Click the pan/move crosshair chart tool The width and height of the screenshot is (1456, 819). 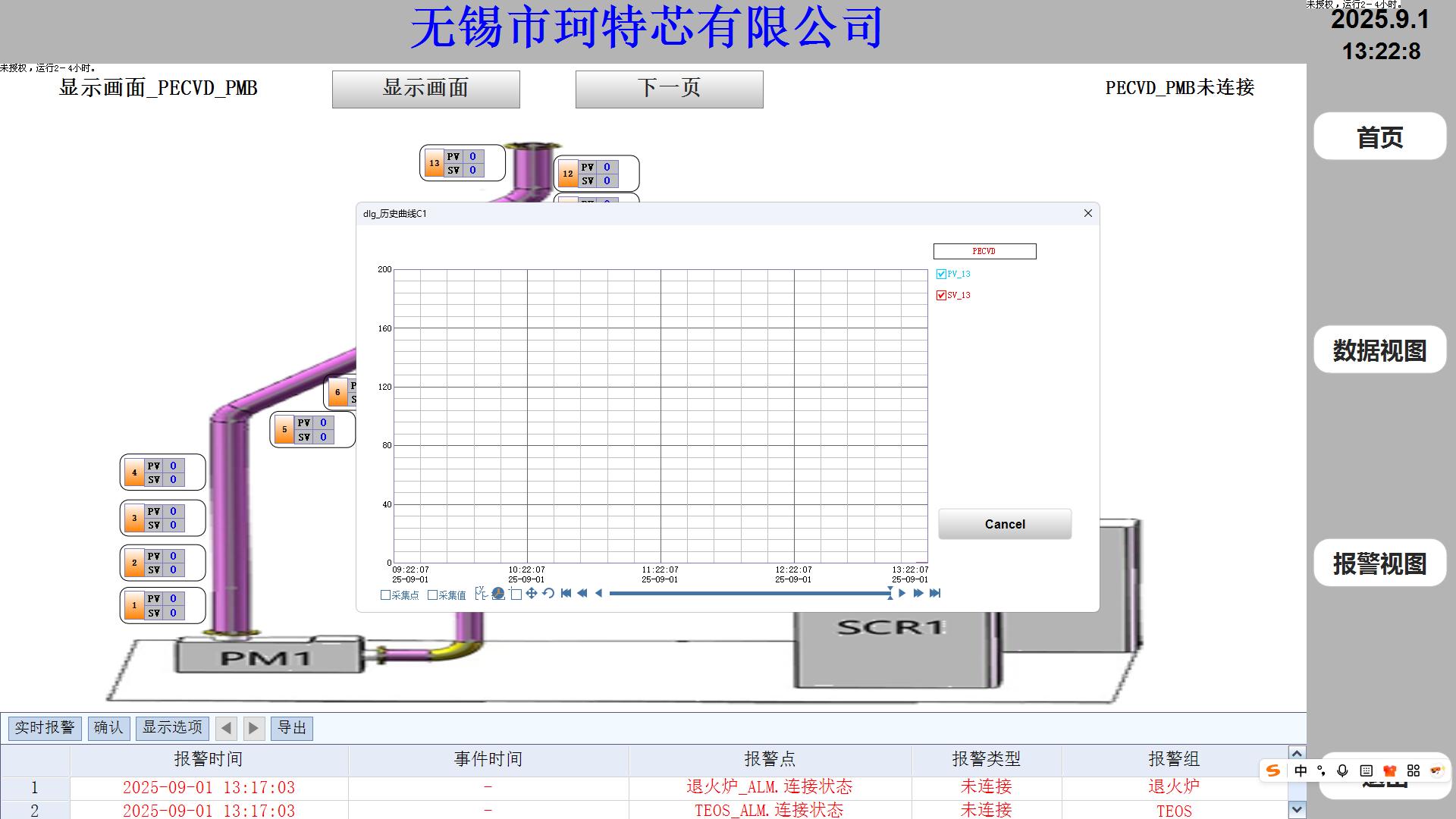[532, 594]
